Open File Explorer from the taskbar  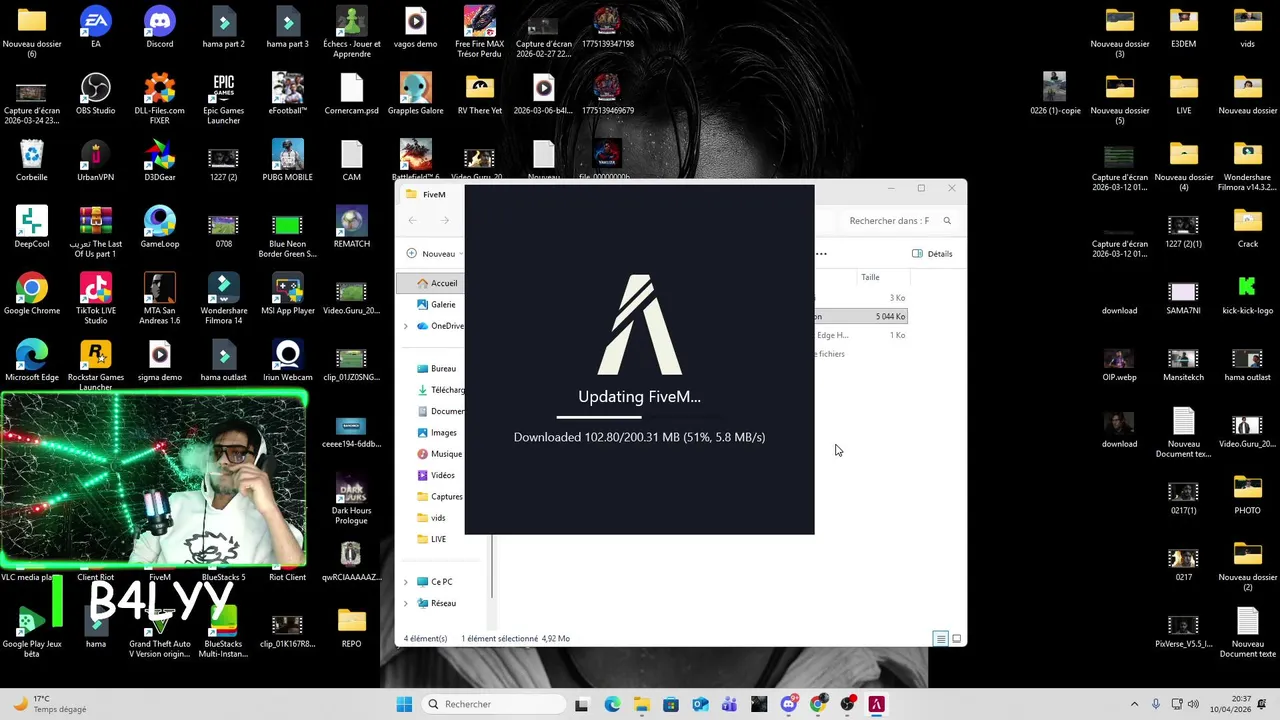(641, 704)
